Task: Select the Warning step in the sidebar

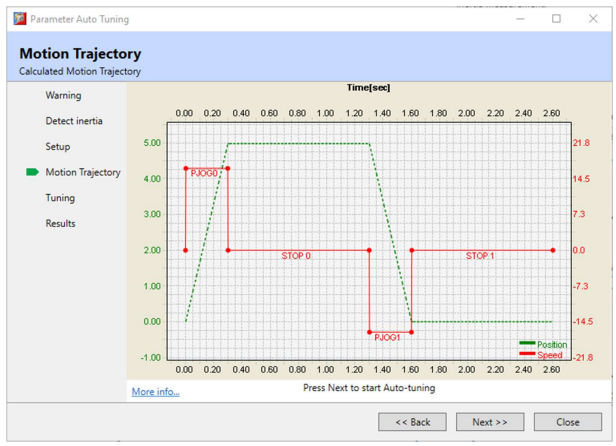Action: pyautogui.click(x=63, y=95)
